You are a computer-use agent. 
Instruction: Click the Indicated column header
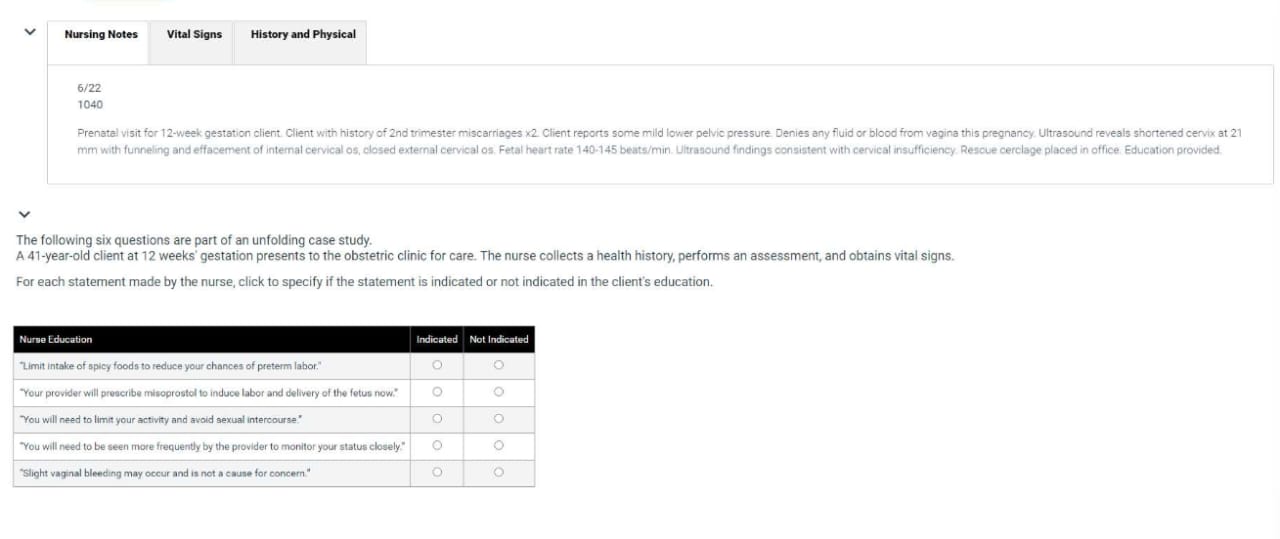[x=437, y=340]
